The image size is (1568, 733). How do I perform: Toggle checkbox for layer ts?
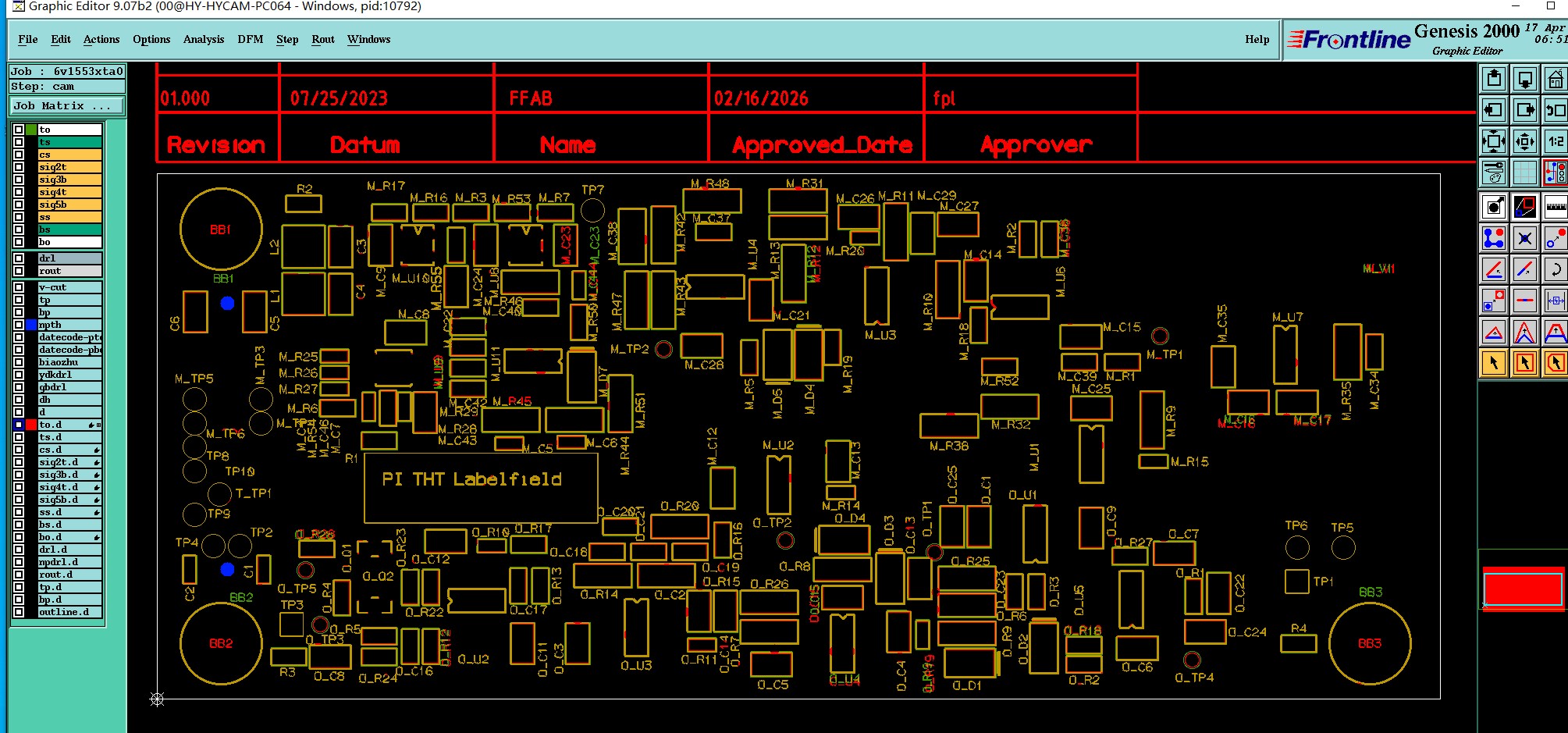pyautogui.click(x=19, y=142)
